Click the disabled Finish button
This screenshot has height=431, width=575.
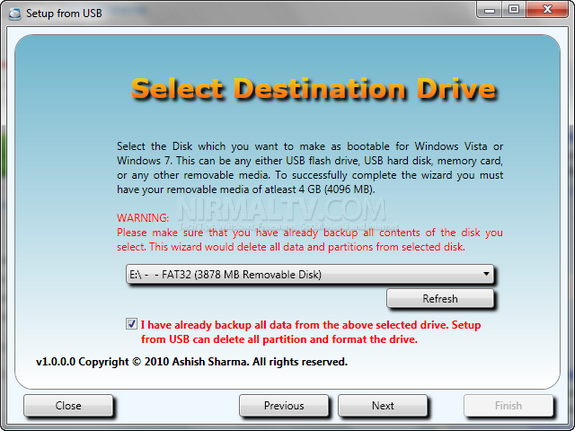[x=508, y=405]
